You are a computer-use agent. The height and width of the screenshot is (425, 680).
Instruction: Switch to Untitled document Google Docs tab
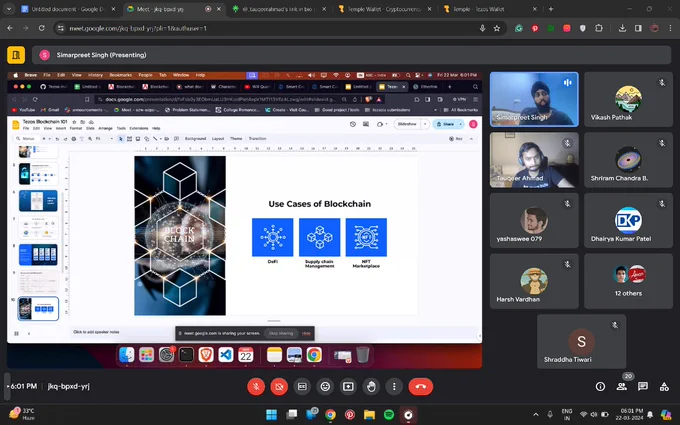coord(68,9)
